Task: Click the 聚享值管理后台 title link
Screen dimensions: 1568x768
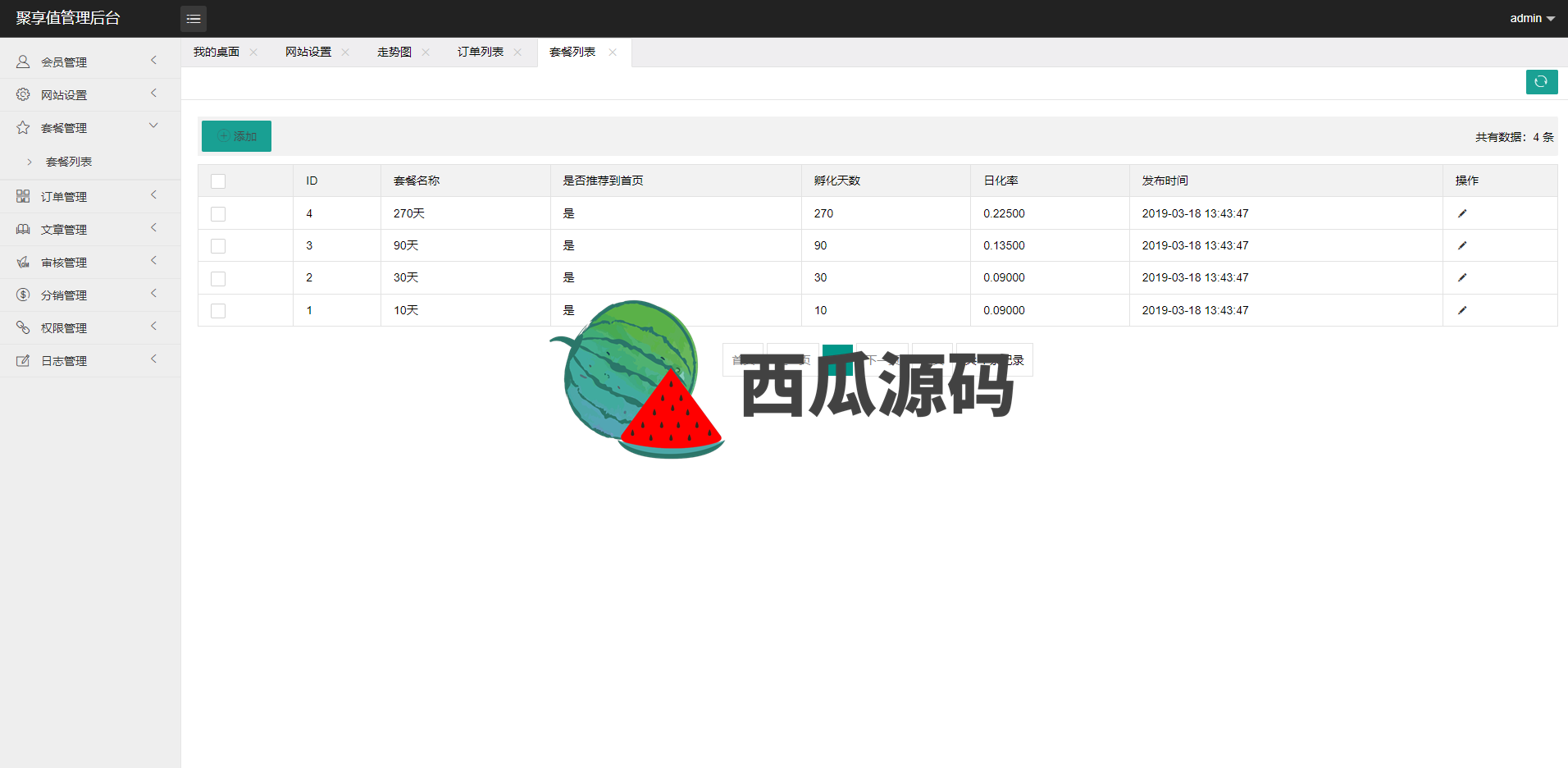Action: 68,18
